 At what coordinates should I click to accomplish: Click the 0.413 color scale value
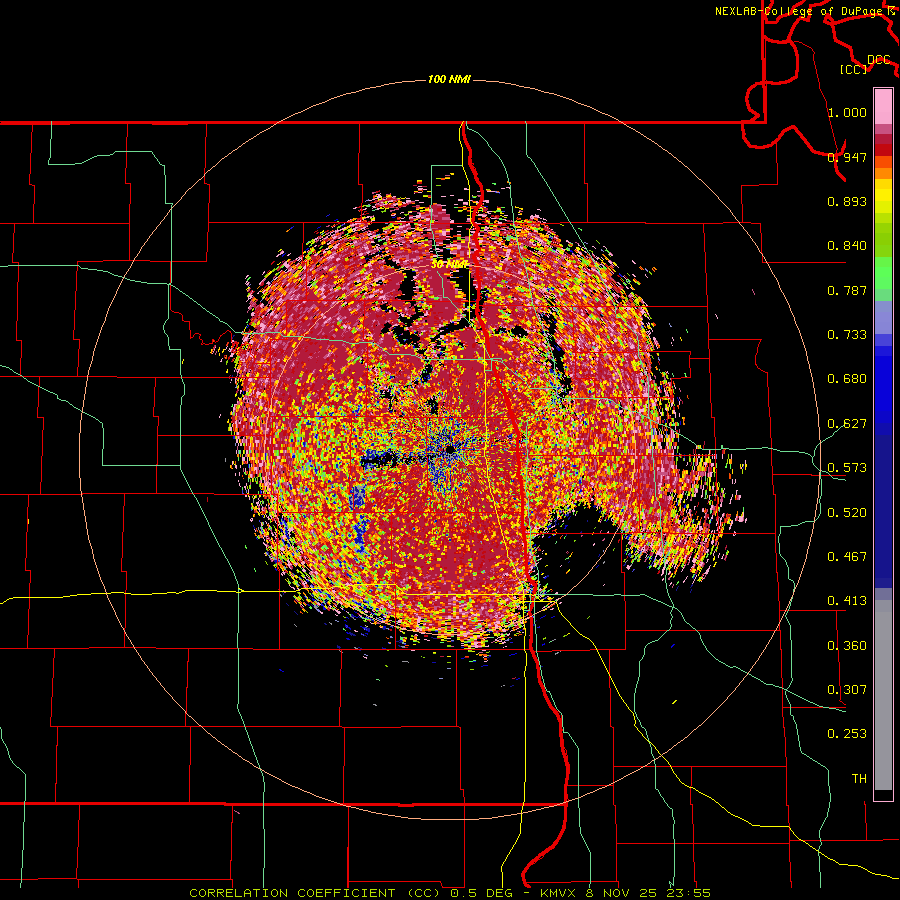(847, 601)
